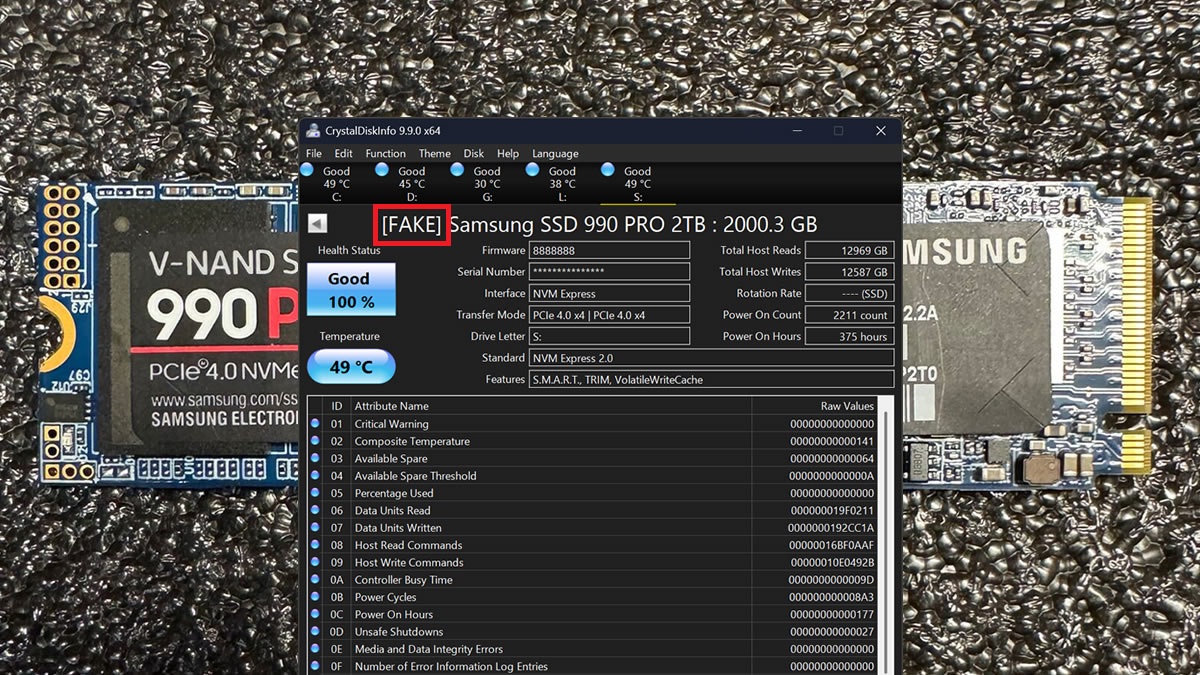The image size is (1200, 675).
Task: Click the Standard field NVM Express 2.0
Action: click(711, 358)
